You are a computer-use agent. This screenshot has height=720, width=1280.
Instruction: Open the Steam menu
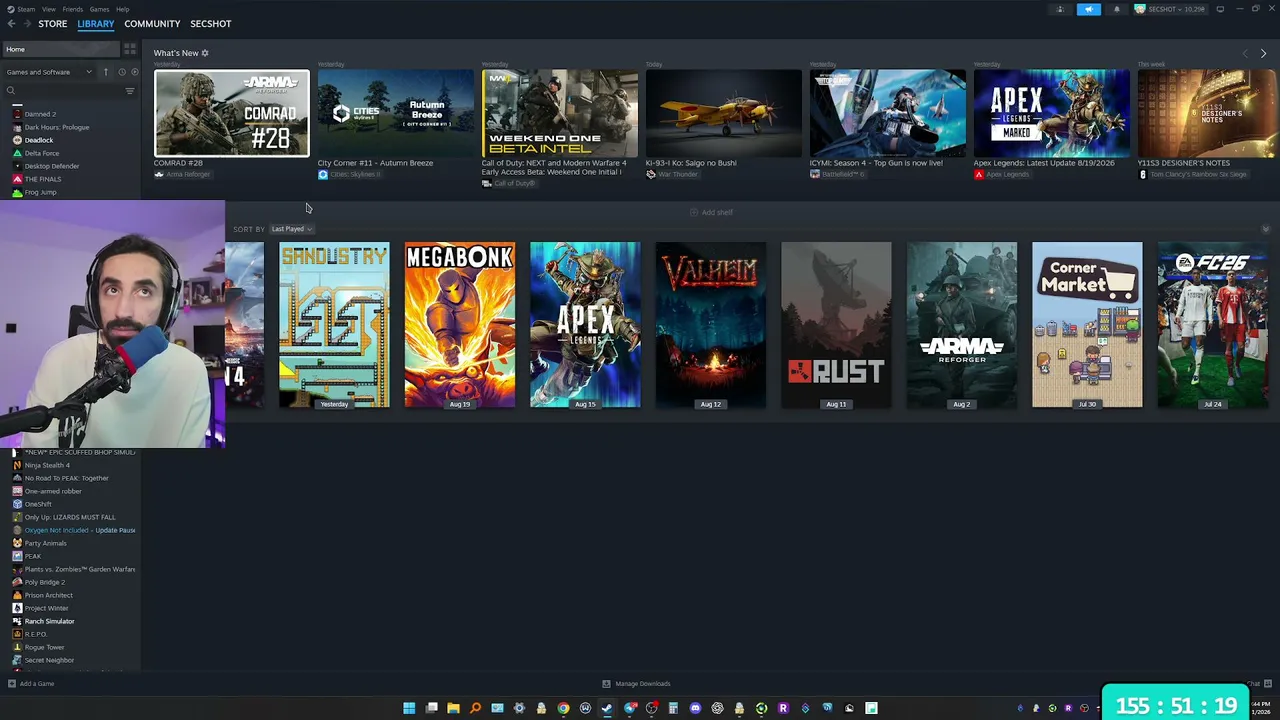(26, 9)
